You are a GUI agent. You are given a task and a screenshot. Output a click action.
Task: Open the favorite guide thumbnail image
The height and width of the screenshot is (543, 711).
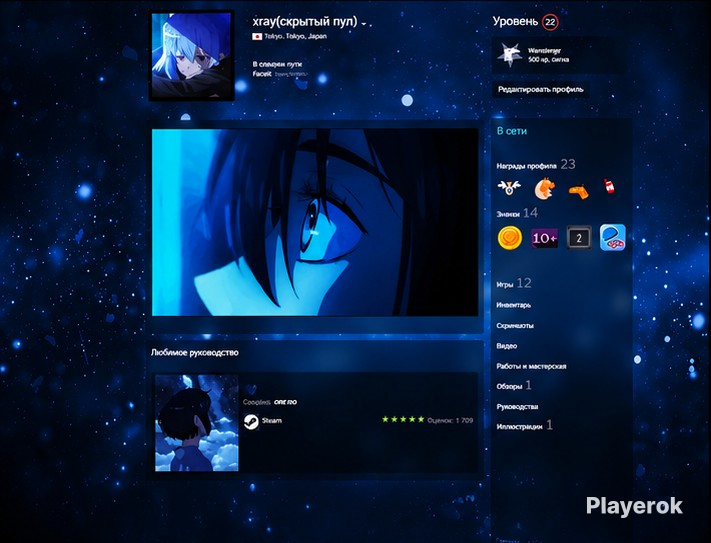(197, 422)
